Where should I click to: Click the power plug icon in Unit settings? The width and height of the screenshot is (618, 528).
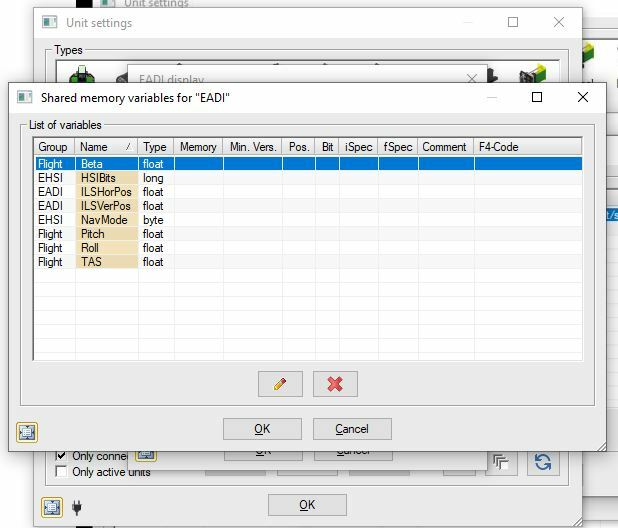(77, 507)
